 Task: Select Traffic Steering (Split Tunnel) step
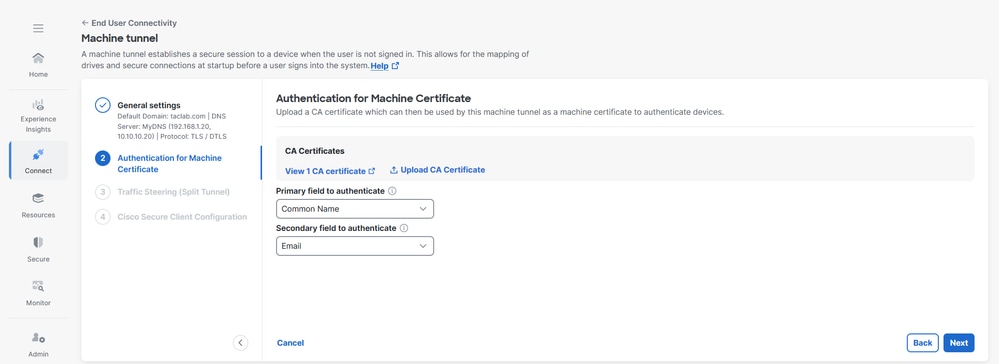click(173, 191)
